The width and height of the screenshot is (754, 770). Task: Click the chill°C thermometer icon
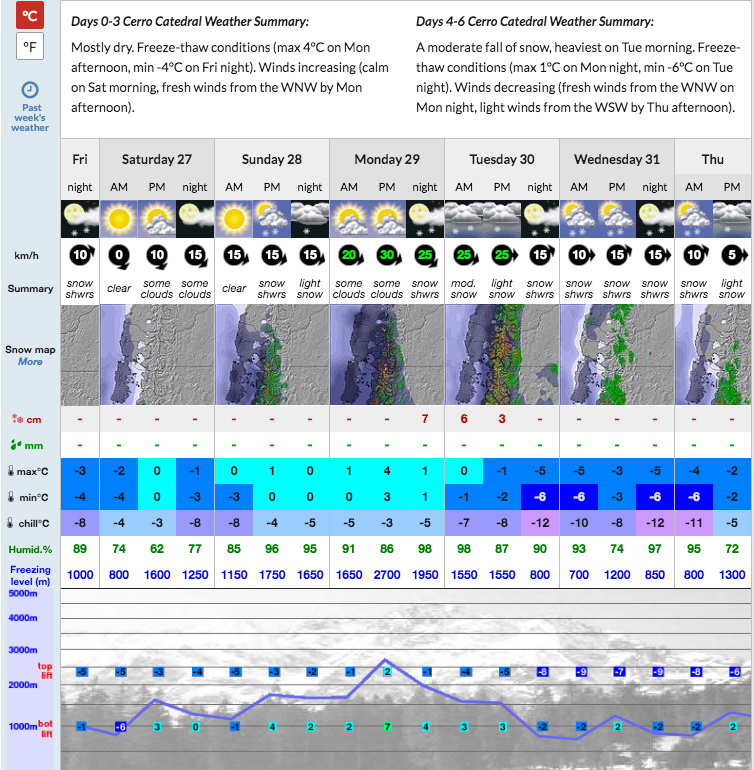click(10, 523)
